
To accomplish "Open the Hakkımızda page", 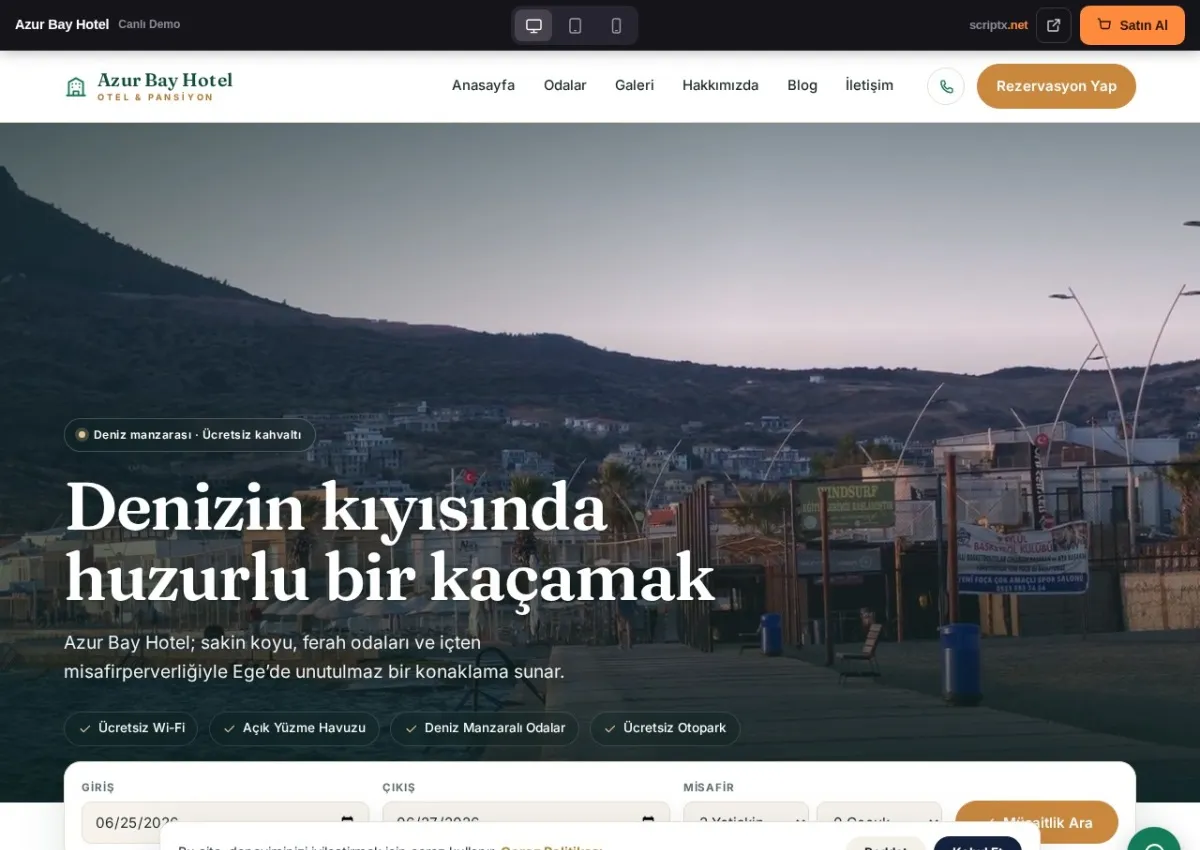I will [720, 86].
